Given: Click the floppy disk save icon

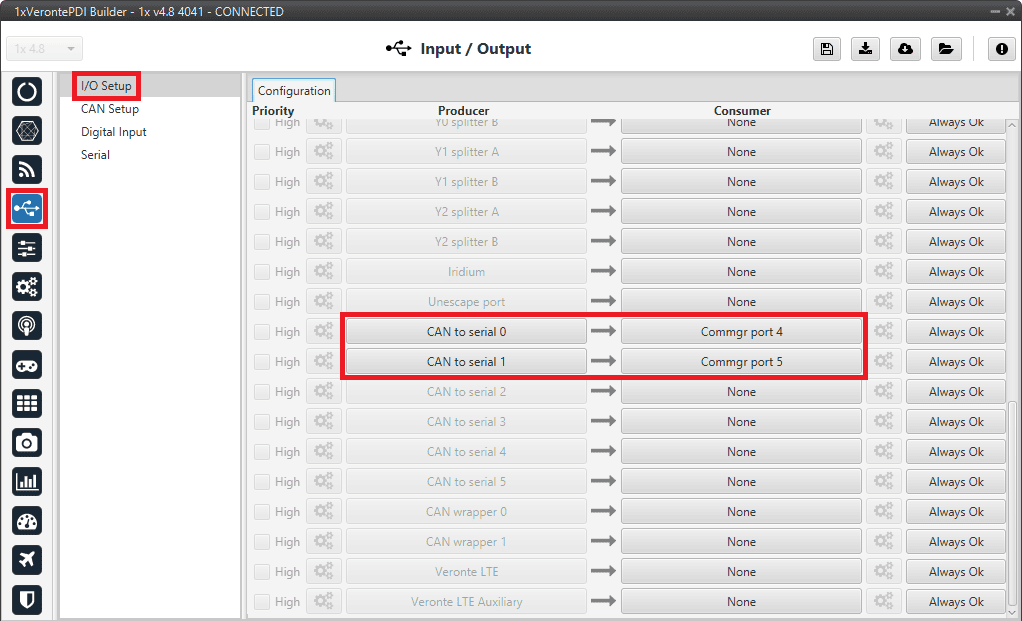Looking at the screenshot, I should 827,49.
